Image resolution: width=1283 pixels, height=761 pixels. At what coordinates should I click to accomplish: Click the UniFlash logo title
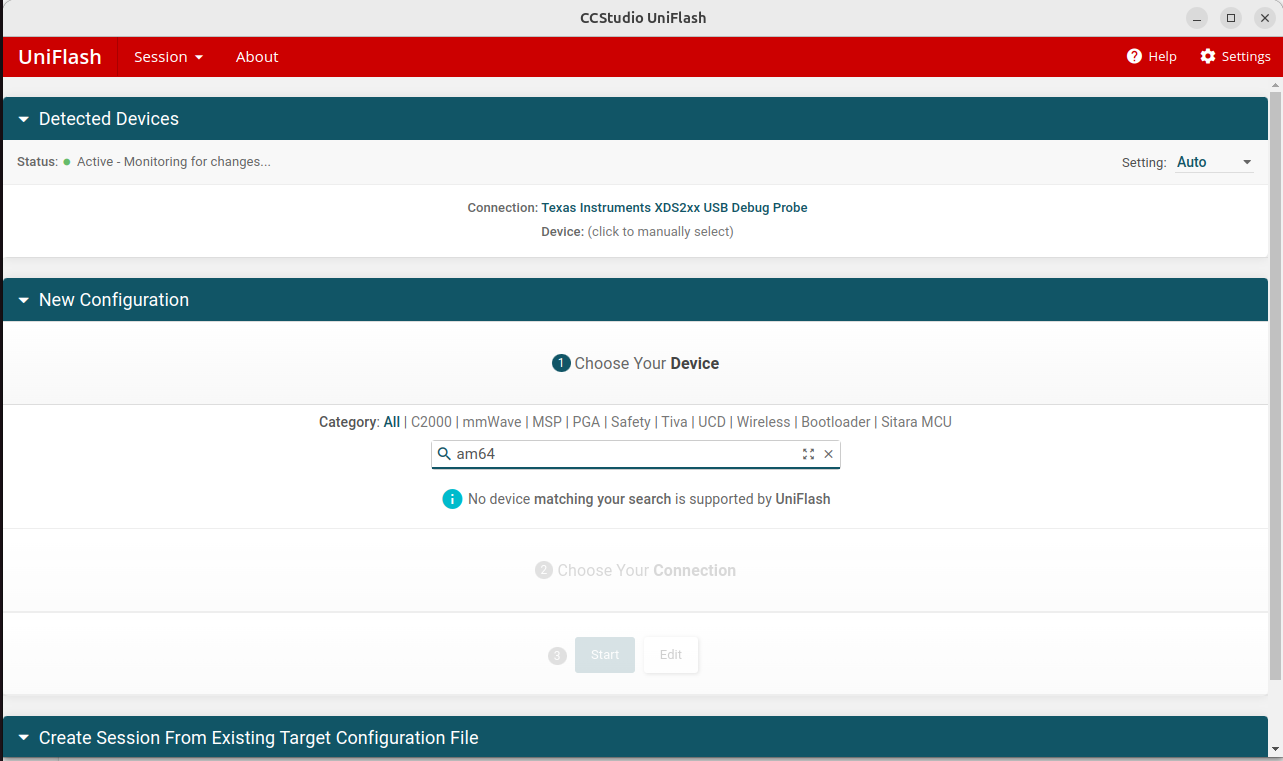(60, 57)
